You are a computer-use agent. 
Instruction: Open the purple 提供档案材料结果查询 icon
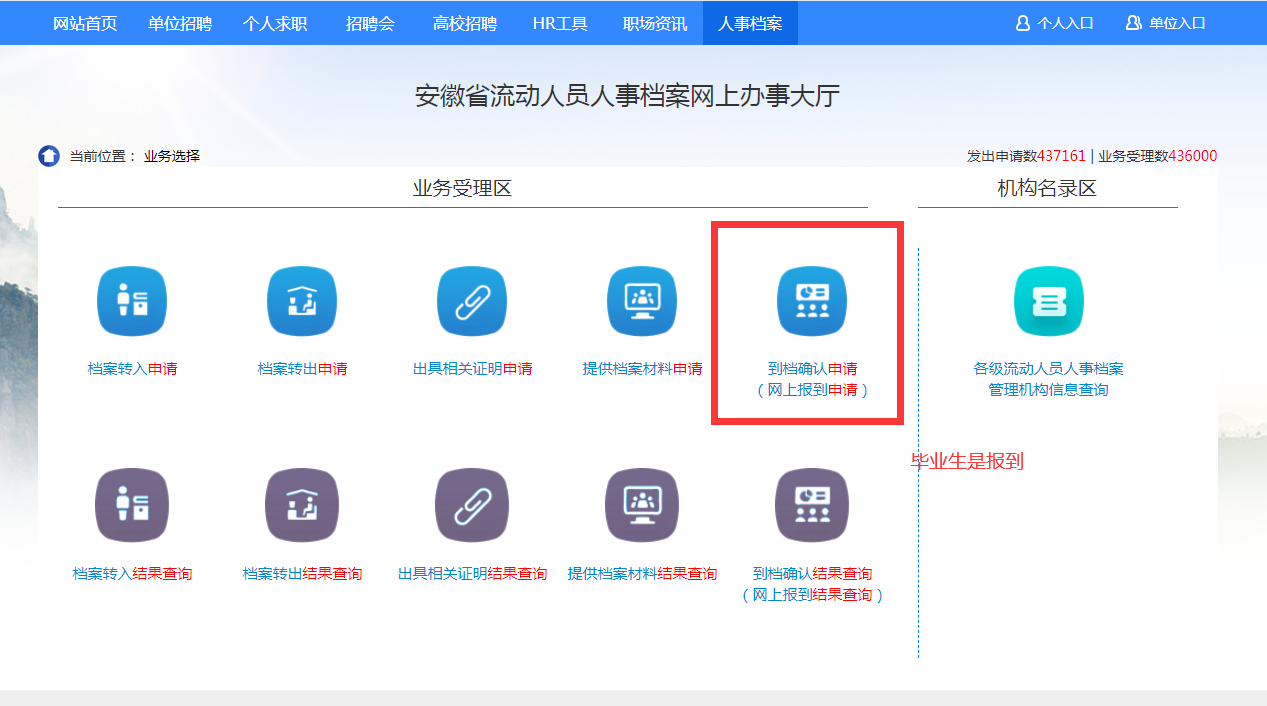click(x=642, y=505)
